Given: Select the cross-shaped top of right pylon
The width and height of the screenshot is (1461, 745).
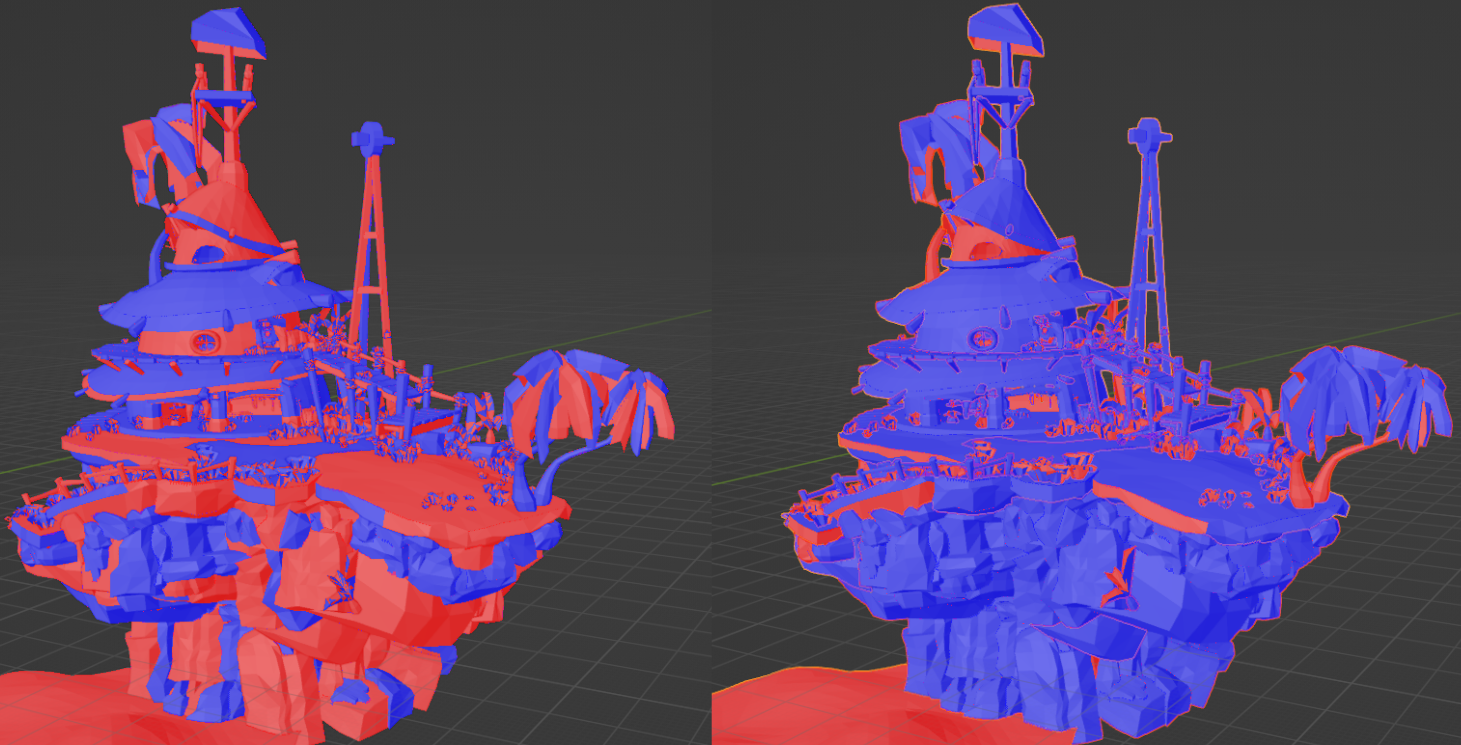Looking at the screenshot, I should point(1147,133).
